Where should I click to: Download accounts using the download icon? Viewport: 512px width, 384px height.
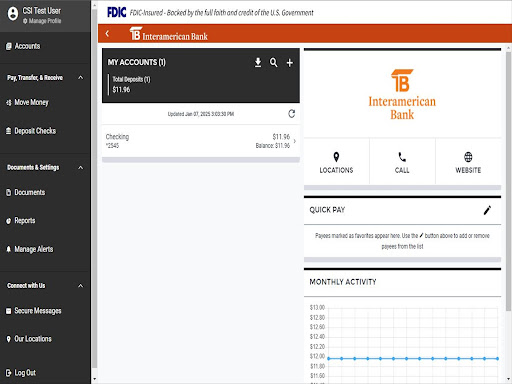[258, 62]
